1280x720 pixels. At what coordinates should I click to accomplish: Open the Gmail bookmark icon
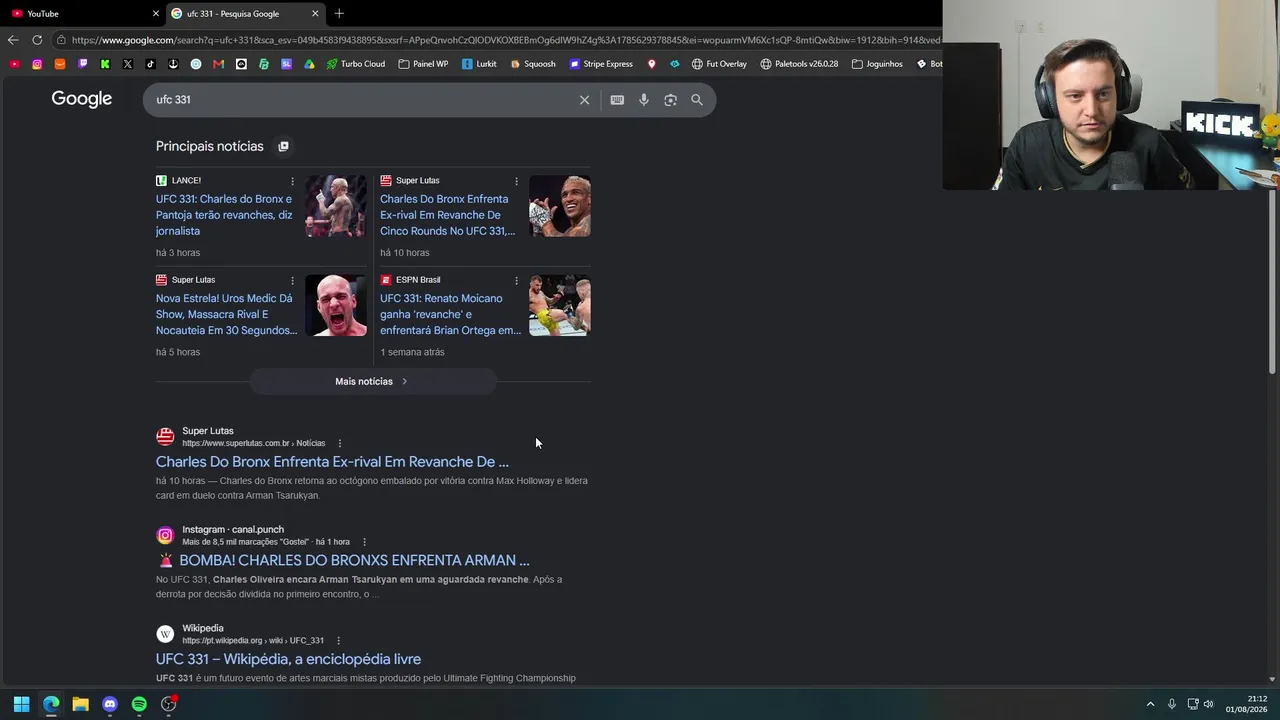(x=218, y=64)
